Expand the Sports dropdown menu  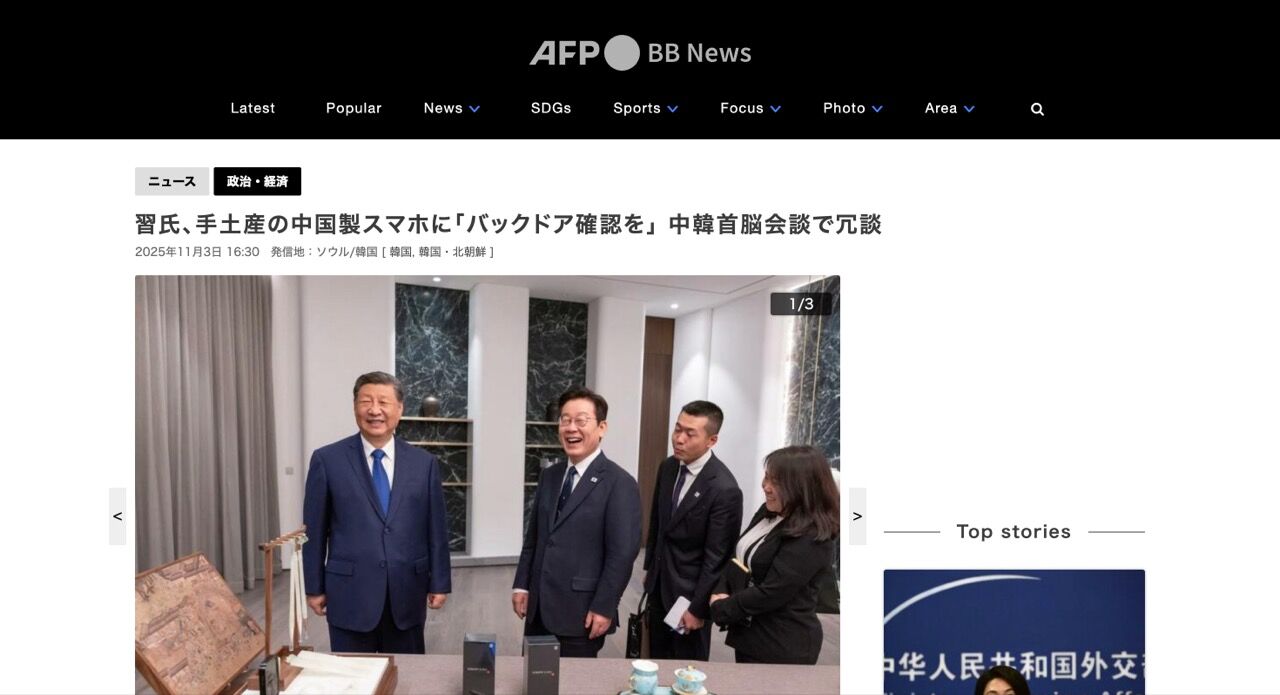pyautogui.click(x=645, y=108)
